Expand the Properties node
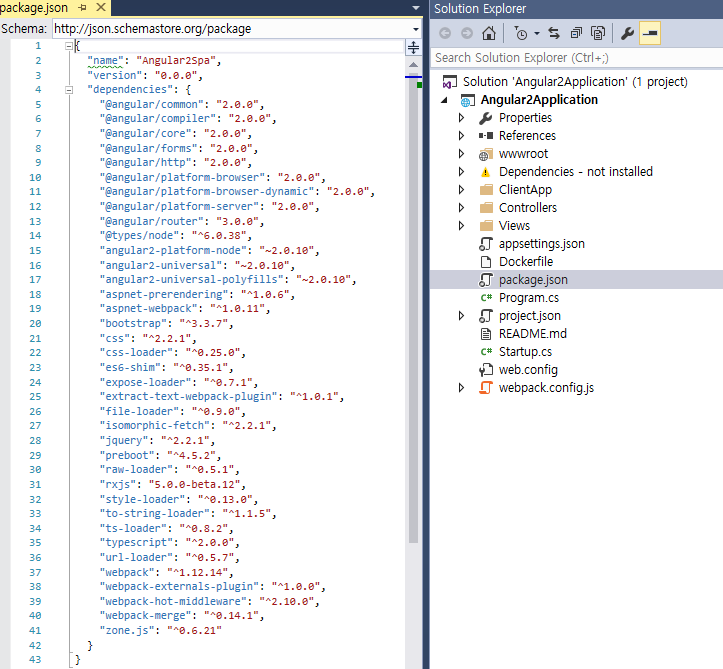The width and height of the screenshot is (723, 669). 461,118
